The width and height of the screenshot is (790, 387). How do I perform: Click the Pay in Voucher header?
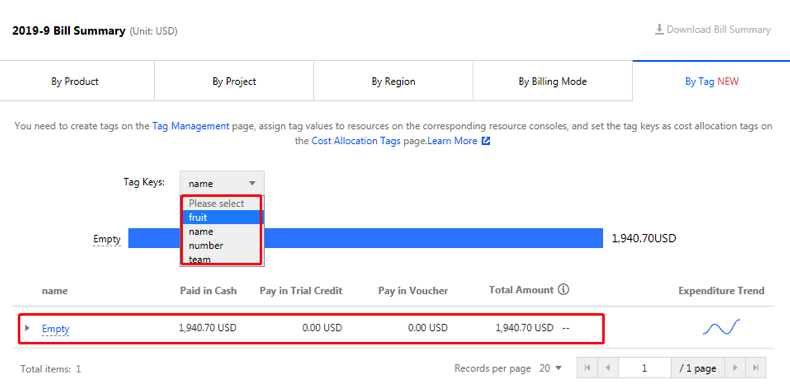tap(413, 291)
